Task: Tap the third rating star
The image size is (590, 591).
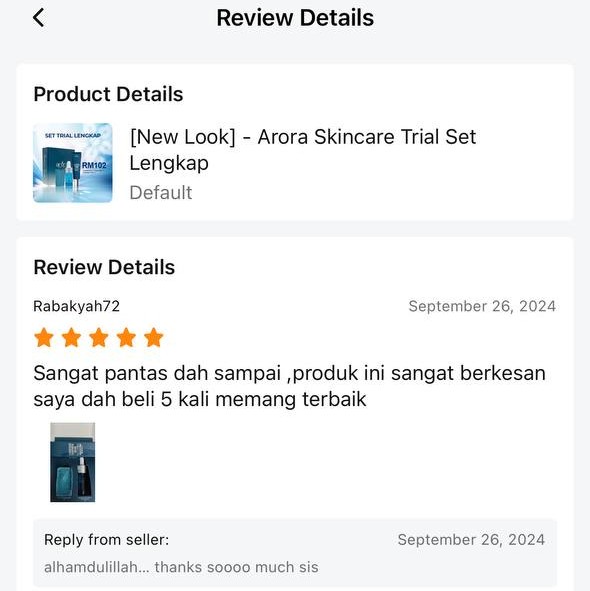Action: [x=99, y=337]
